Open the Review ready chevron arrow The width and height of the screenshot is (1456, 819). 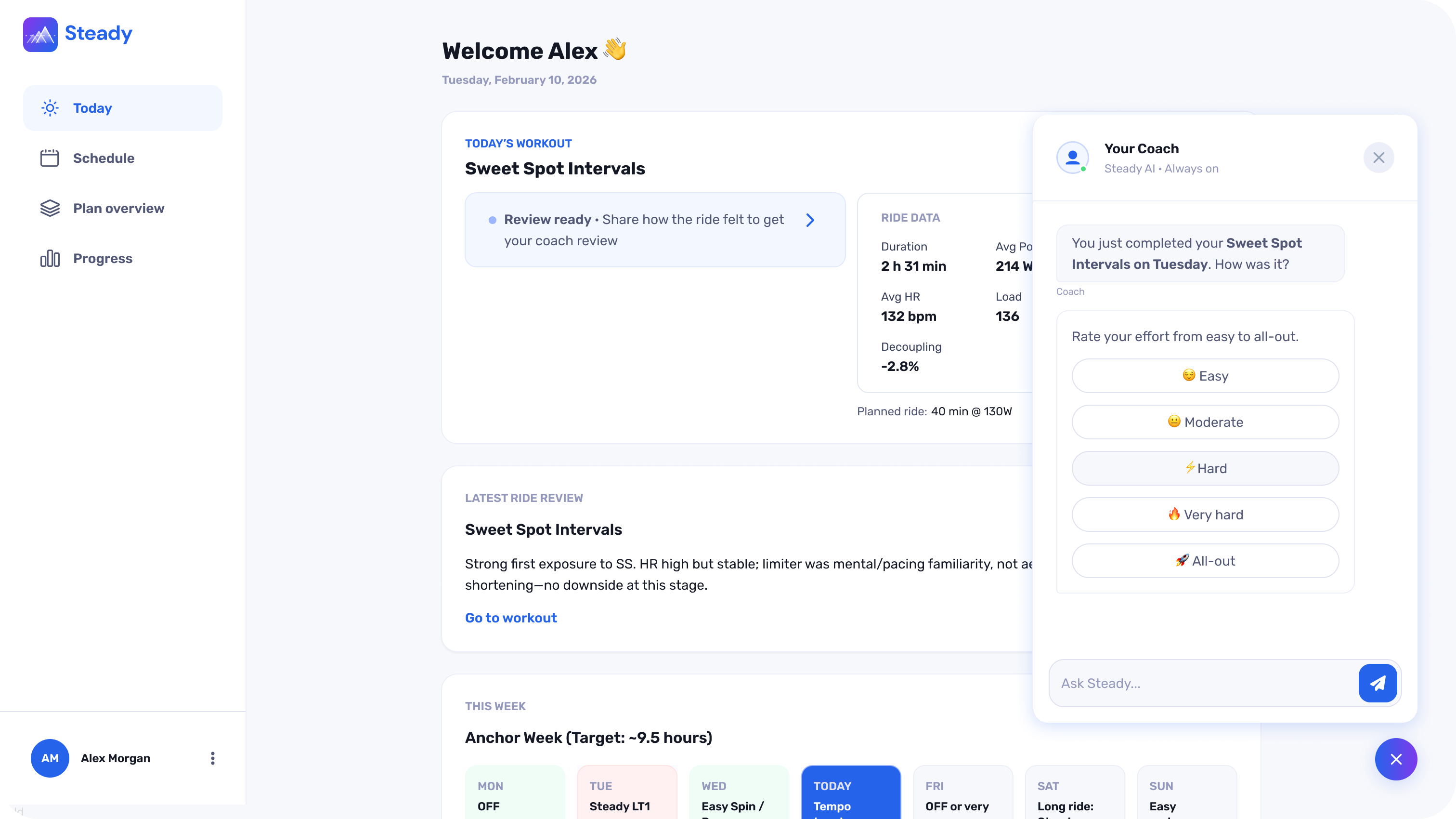click(810, 220)
